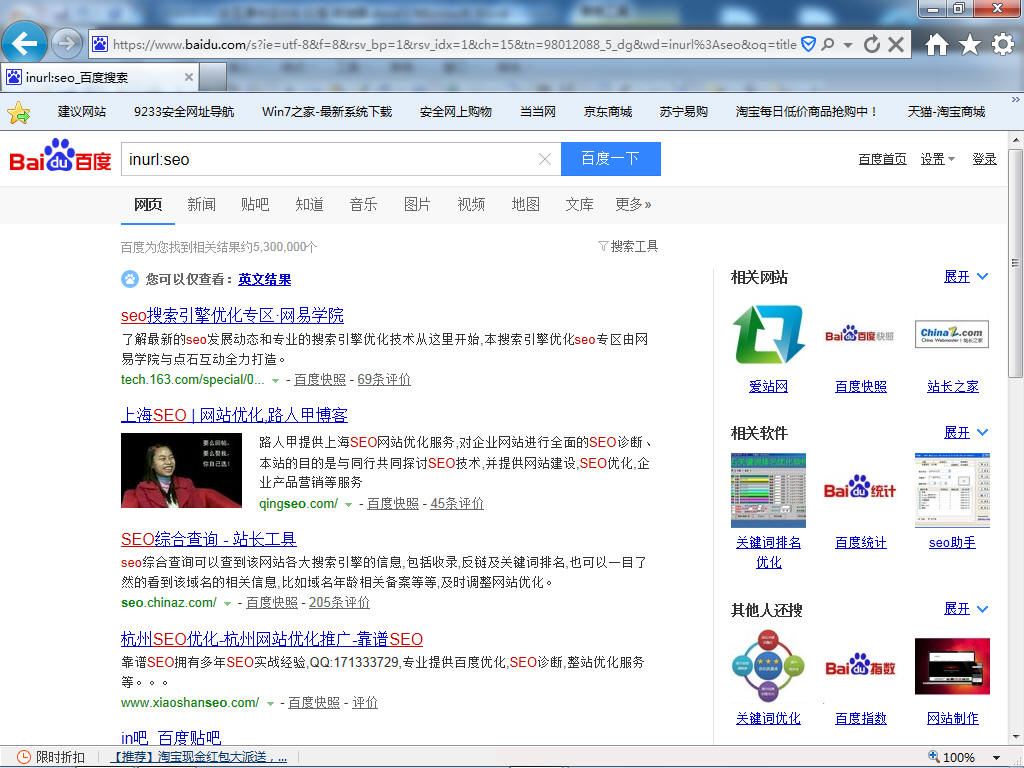1024x768 pixels.
Task: Open SEO综合查询 - 站长工具 result
Action: pyautogui.click(x=208, y=539)
